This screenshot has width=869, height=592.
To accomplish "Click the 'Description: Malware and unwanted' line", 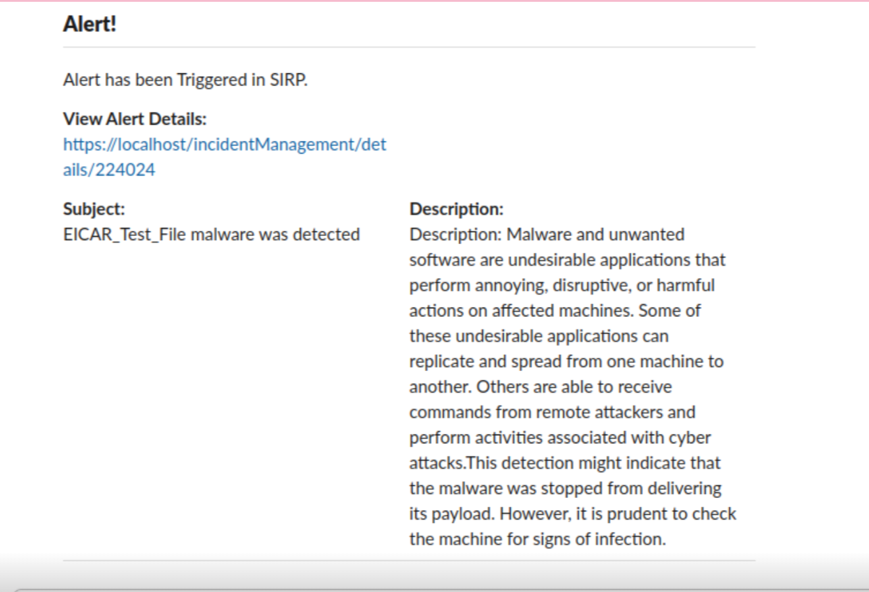I will [x=547, y=234].
